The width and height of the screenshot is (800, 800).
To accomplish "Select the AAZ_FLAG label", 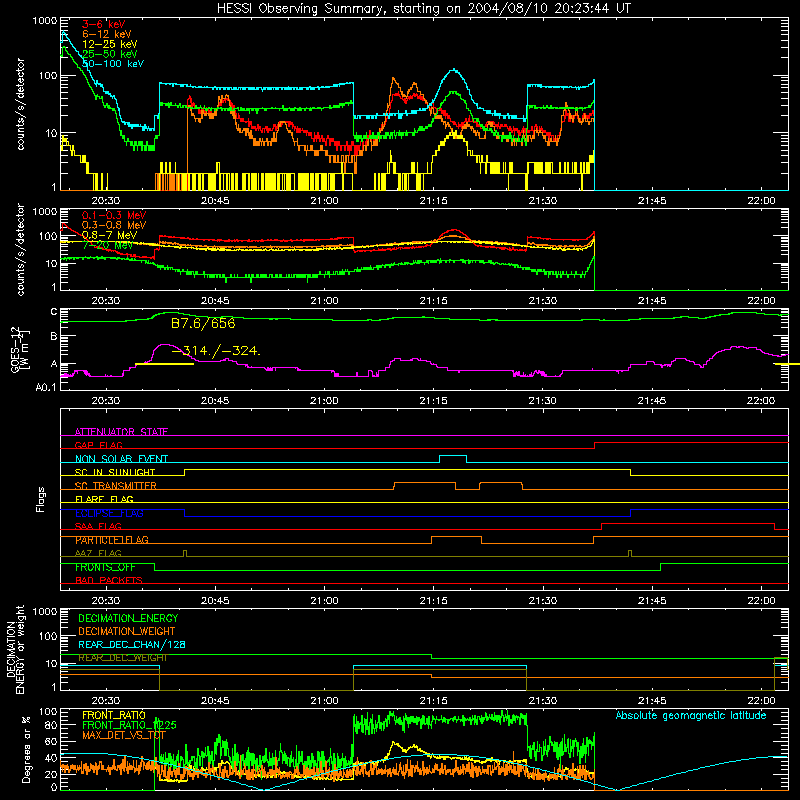I will (x=98, y=554).
